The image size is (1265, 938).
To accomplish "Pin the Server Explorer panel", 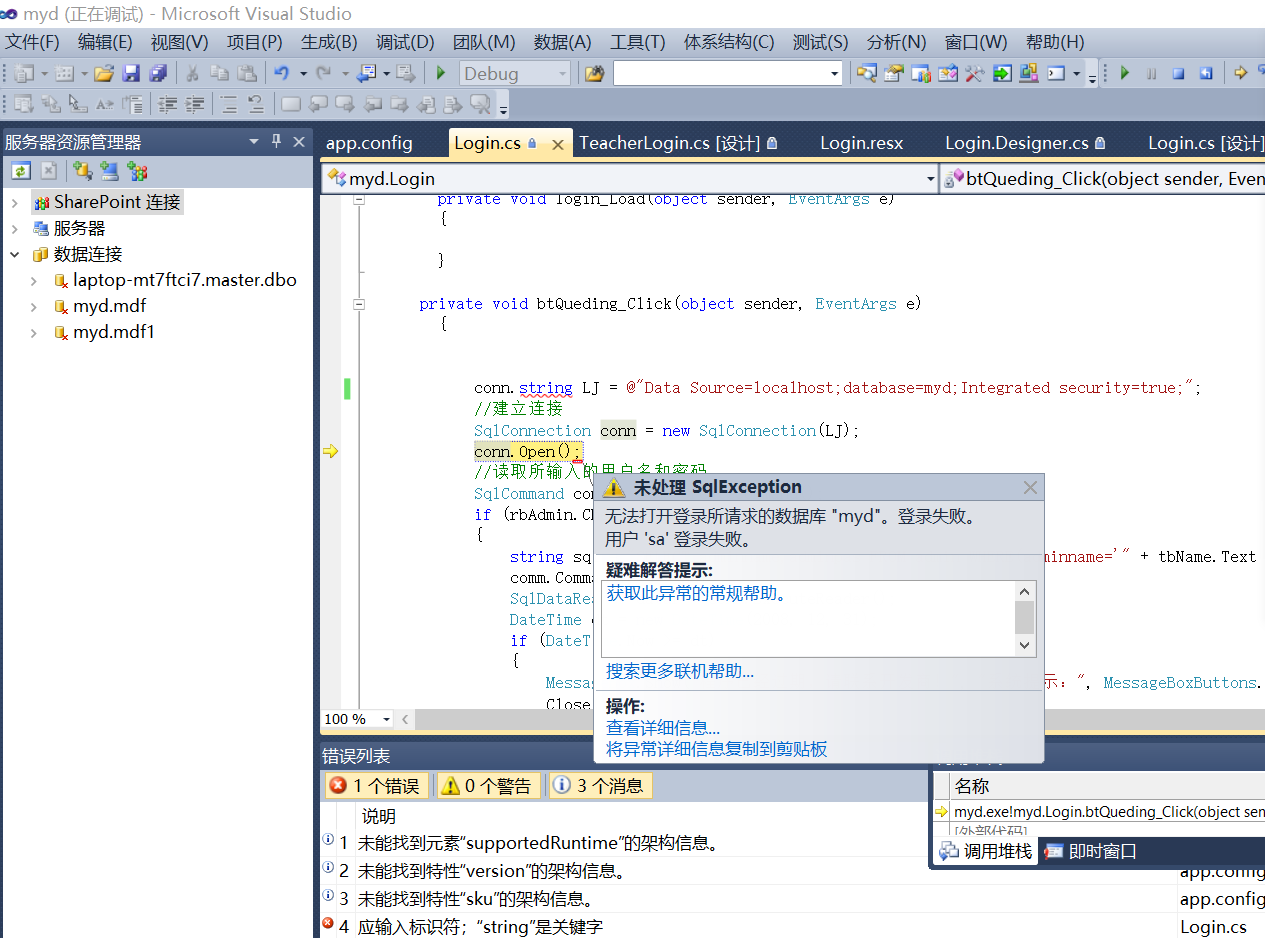I will pos(277,141).
